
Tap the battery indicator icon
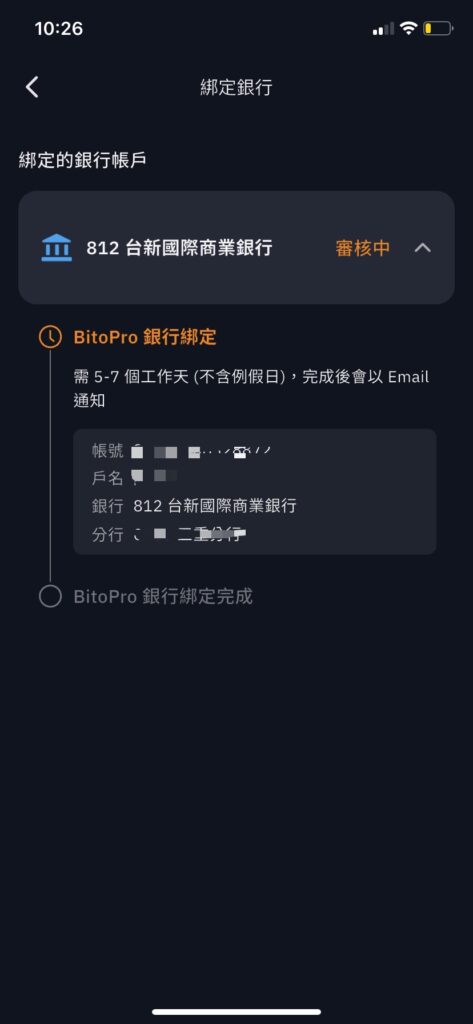click(x=438, y=28)
